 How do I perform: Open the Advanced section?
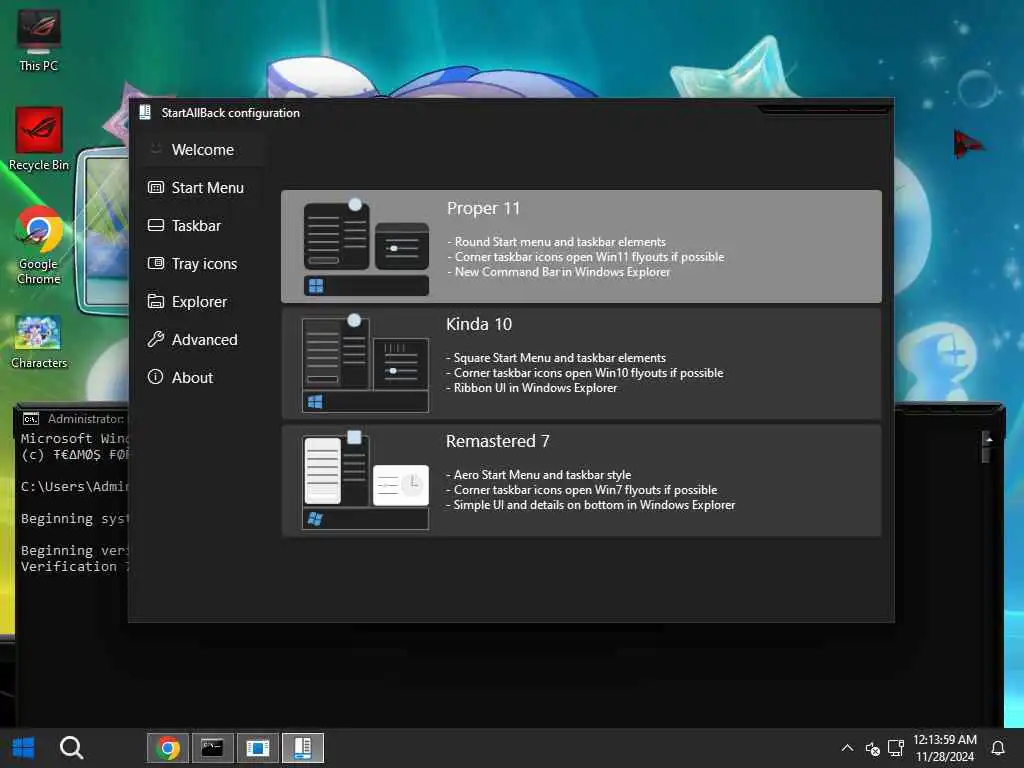(x=204, y=340)
